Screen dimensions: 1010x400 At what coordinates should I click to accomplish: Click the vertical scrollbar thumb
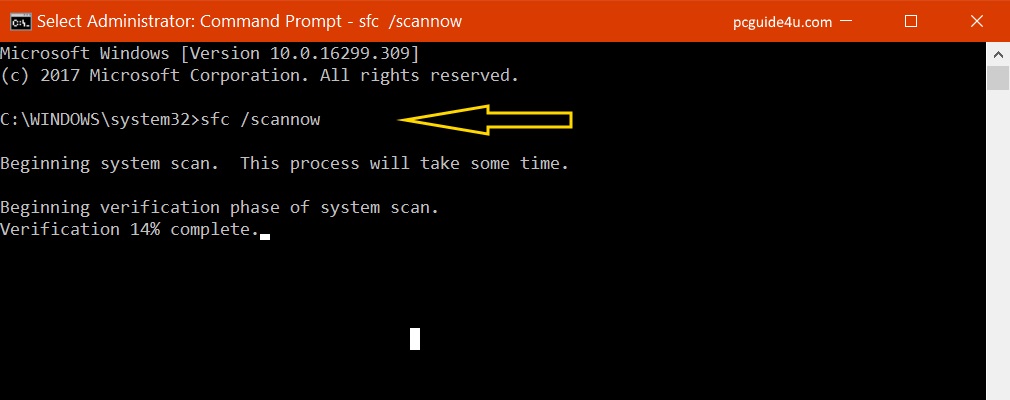(998, 78)
